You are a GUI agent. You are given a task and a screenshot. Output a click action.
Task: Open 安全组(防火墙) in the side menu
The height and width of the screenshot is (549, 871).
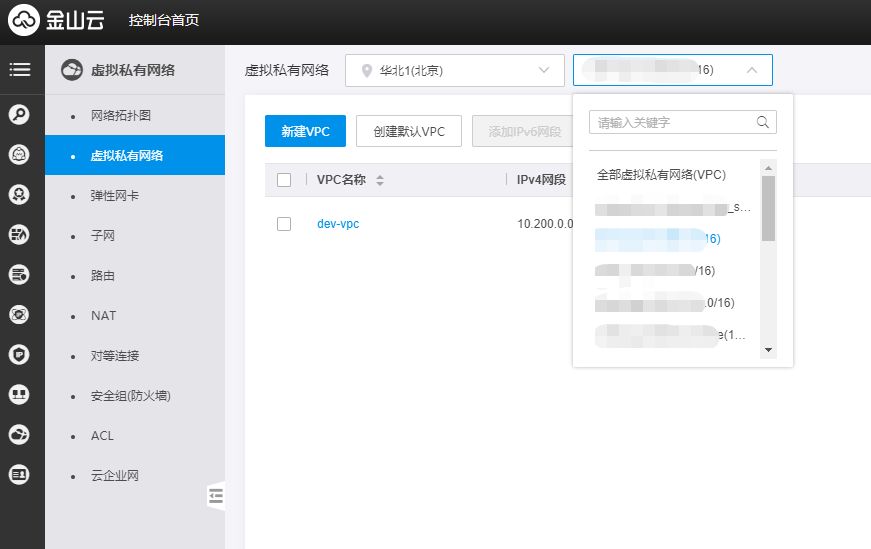point(131,396)
